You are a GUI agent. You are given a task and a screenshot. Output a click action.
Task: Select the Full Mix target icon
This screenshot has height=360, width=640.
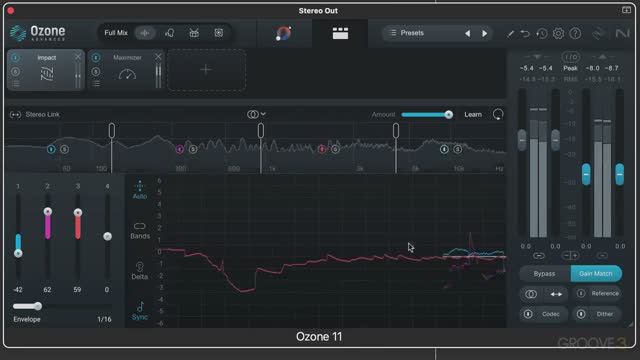pyautogui.click(x=145, y=33)
